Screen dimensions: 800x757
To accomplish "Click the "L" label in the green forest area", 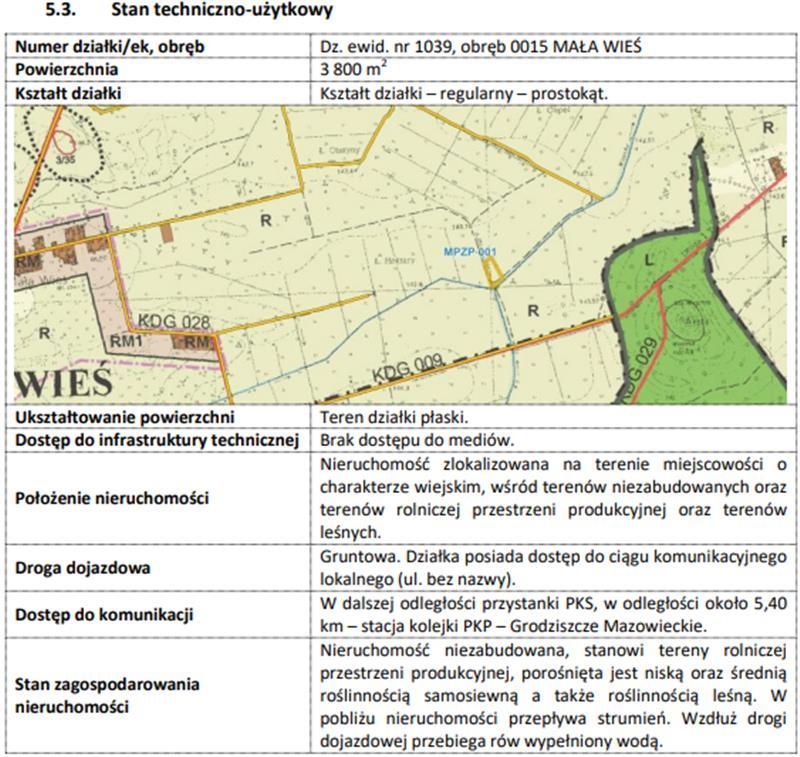I will (649, 261).
